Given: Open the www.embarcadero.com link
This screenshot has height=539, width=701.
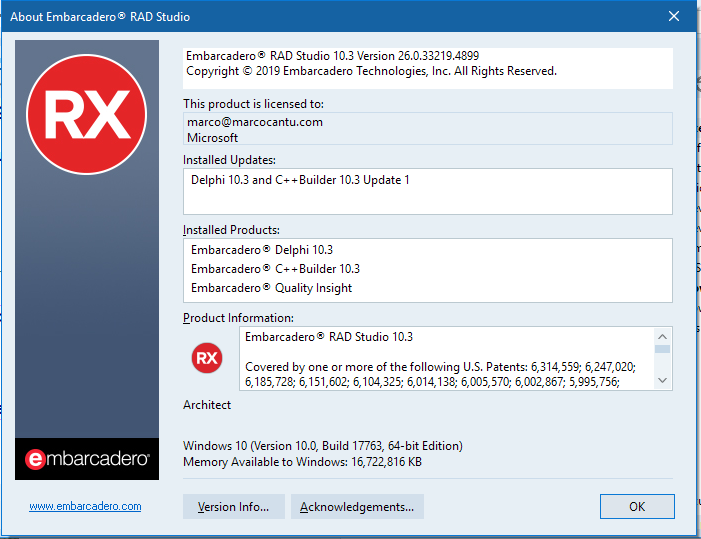Looking at the screenshot, I should click(x=85, y=506).
